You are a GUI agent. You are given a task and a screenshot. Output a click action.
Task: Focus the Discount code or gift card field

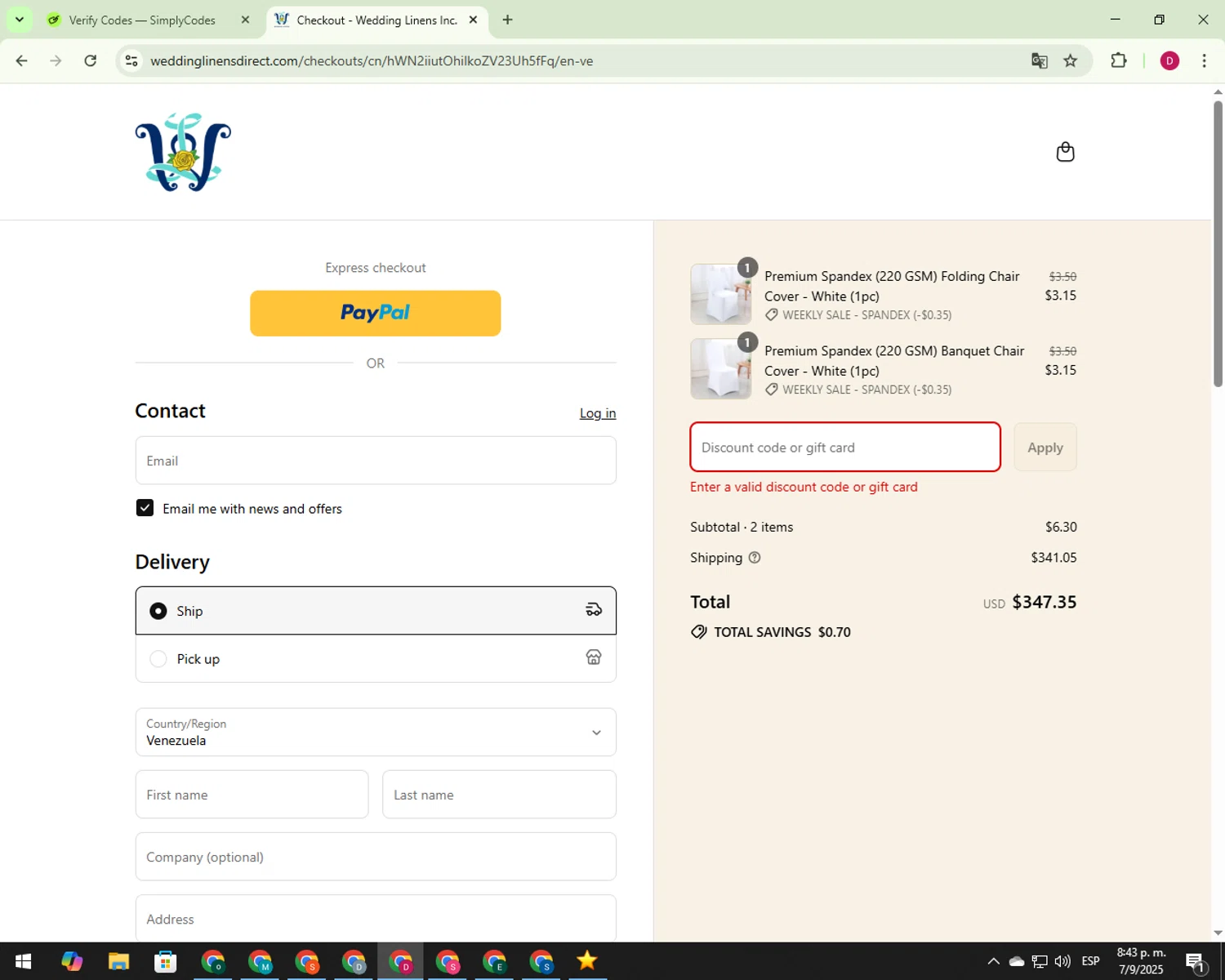845,447
